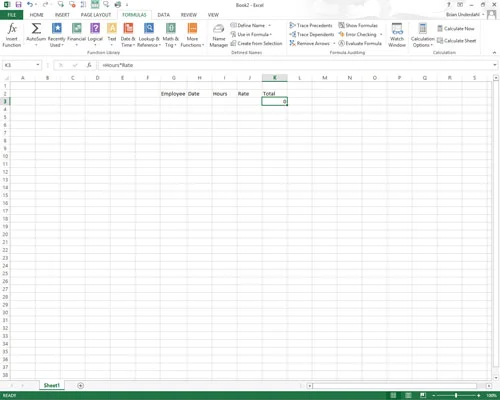Switch to the DATA ribbon tab
The width and height of the screenshot is (500, 400).
[x=163, y=15]
